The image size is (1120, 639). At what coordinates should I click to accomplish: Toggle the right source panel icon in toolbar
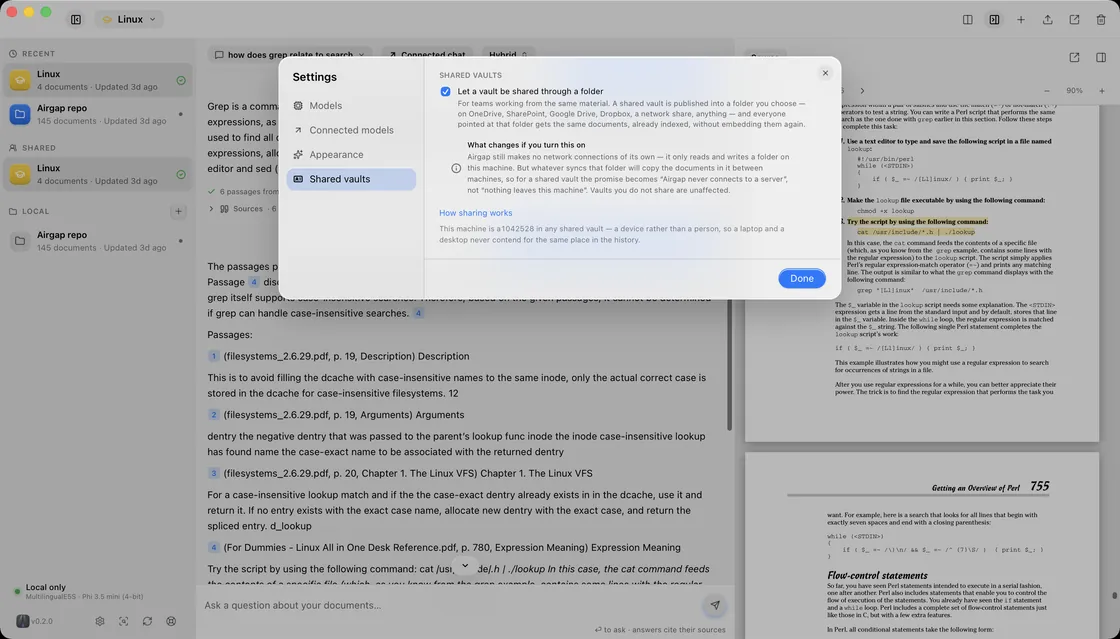click(994, 19)
